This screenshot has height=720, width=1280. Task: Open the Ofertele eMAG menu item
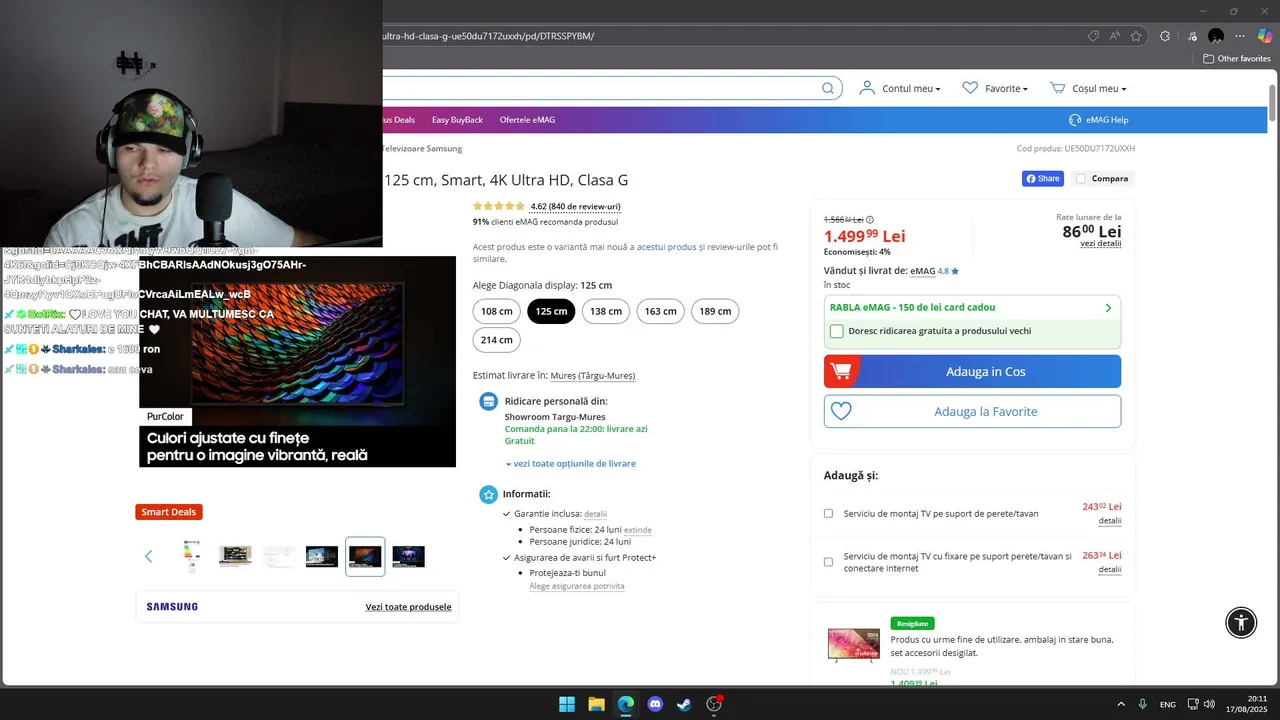(527, 120)
